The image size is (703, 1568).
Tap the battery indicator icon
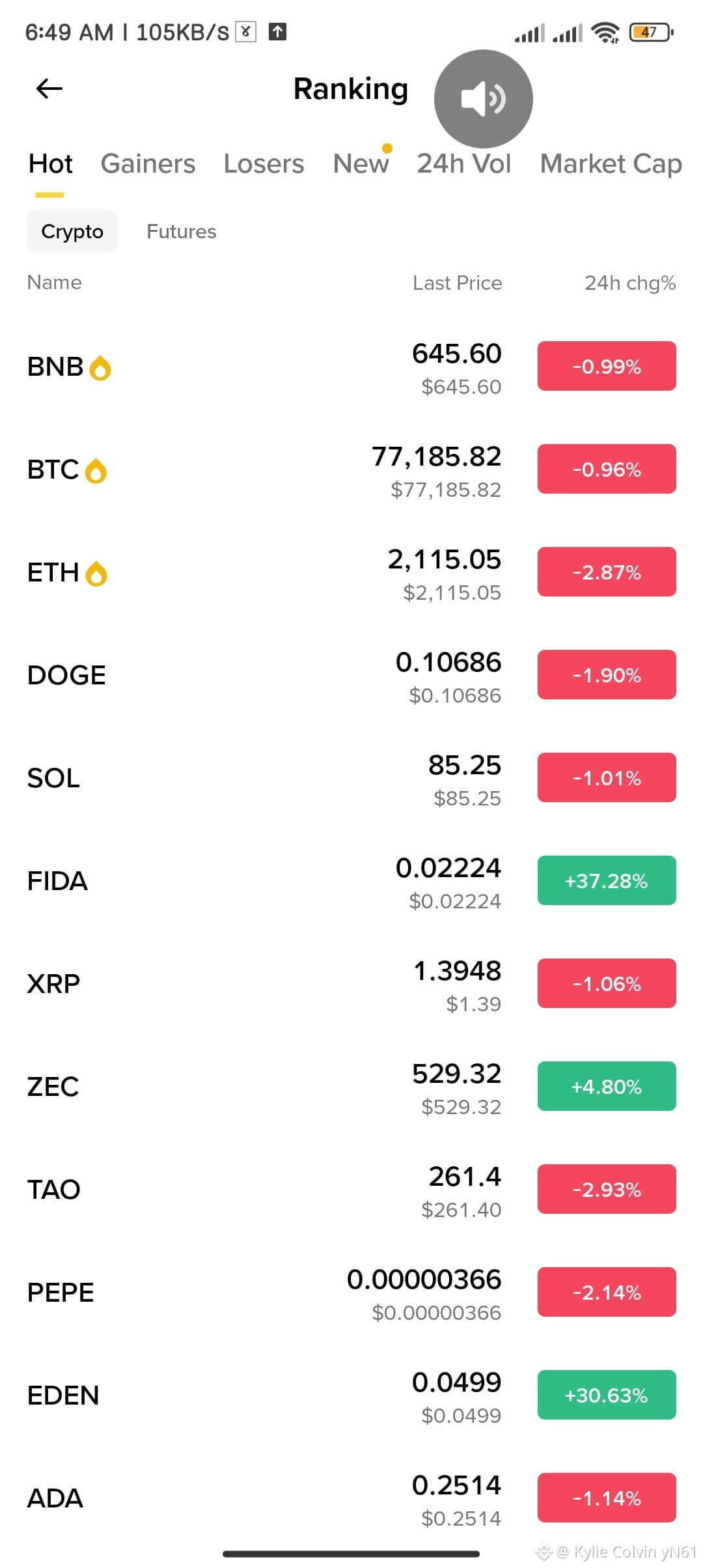click(x=651, y=32)
